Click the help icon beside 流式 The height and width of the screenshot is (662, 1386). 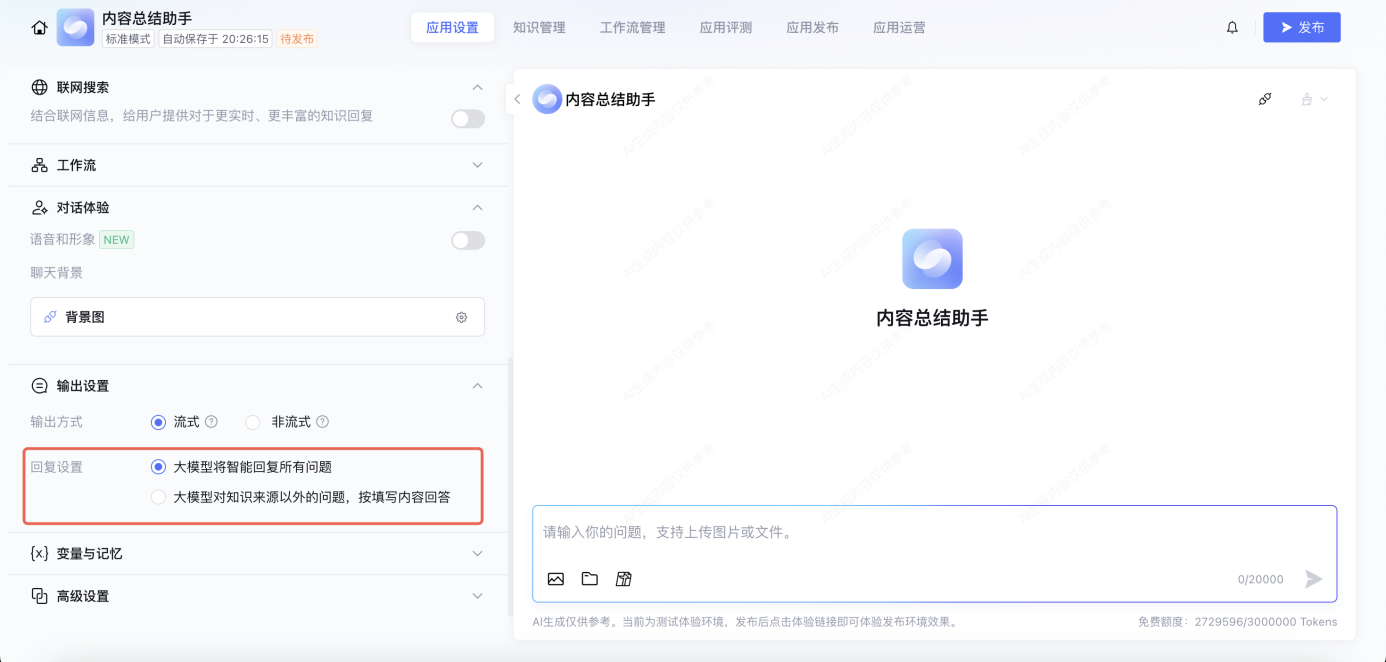tap(211, 422)
